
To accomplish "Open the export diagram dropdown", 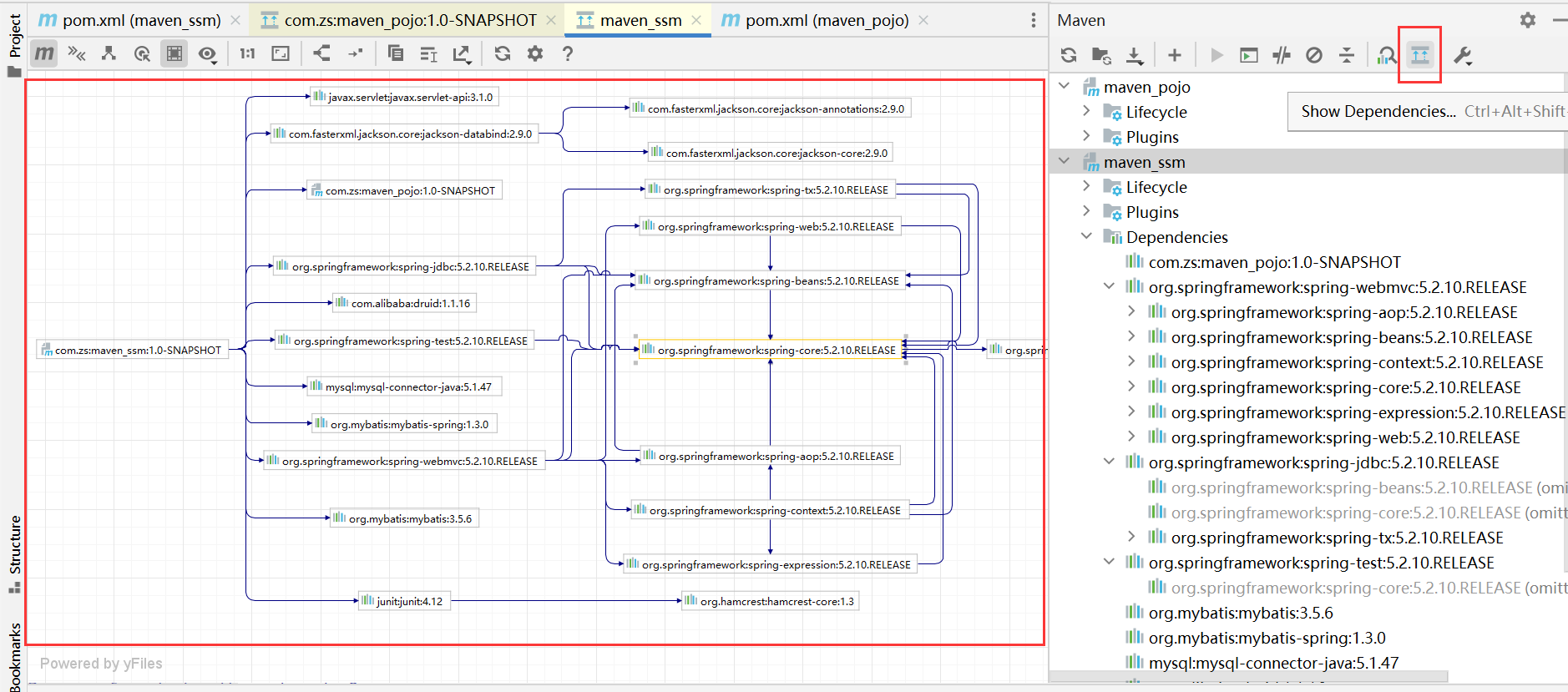I will [x=462, y=54].
